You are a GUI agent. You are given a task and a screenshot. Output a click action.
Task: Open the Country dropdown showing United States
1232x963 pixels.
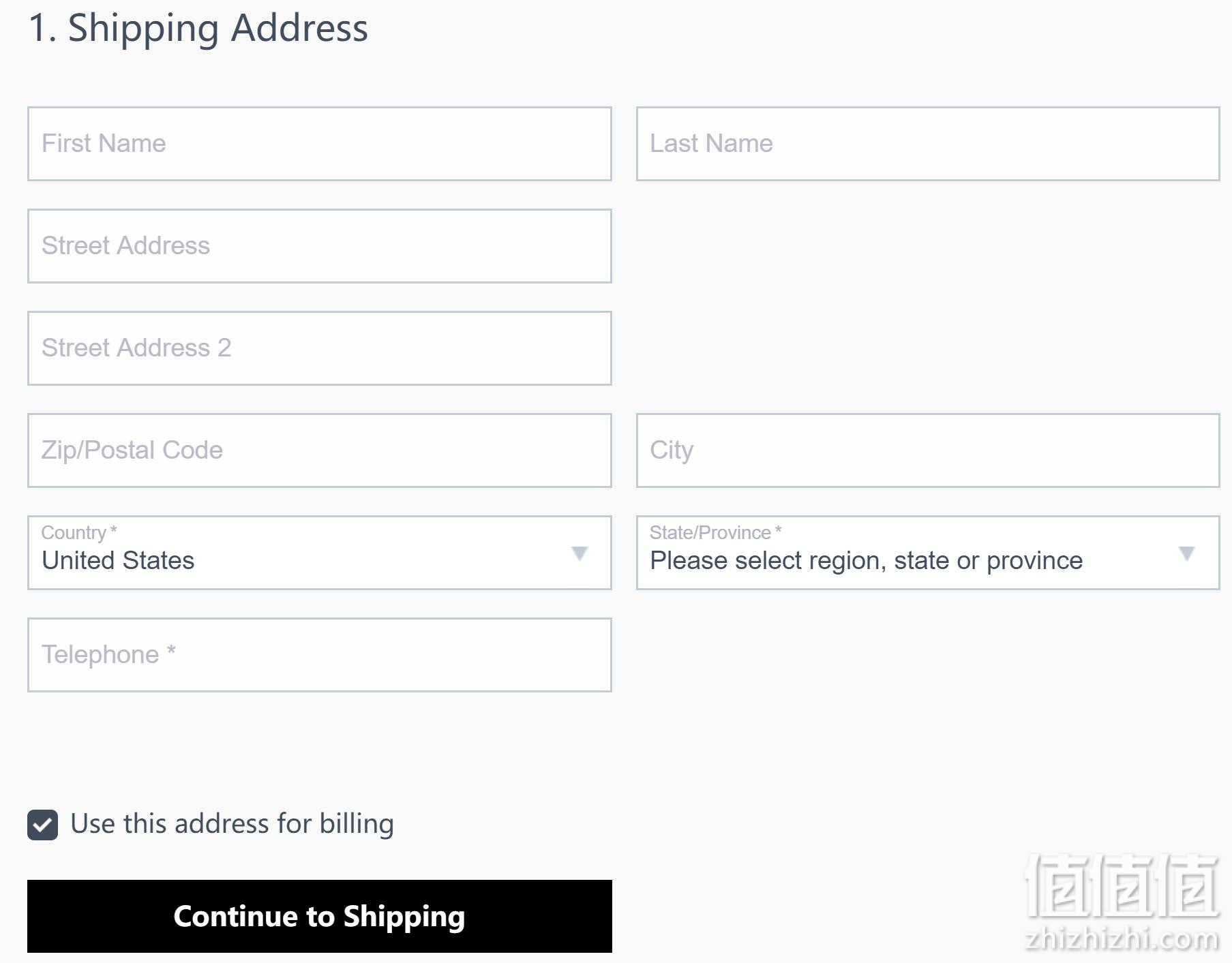319,553
